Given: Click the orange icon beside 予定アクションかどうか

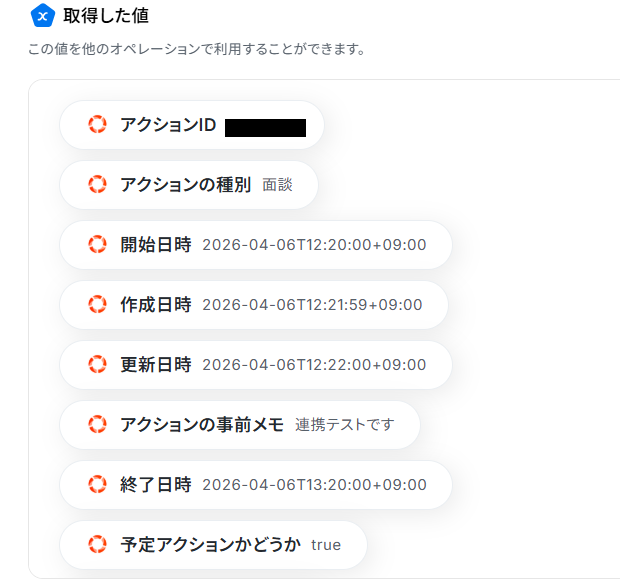Looking at the screenshot, I should [x=97, y=545].
